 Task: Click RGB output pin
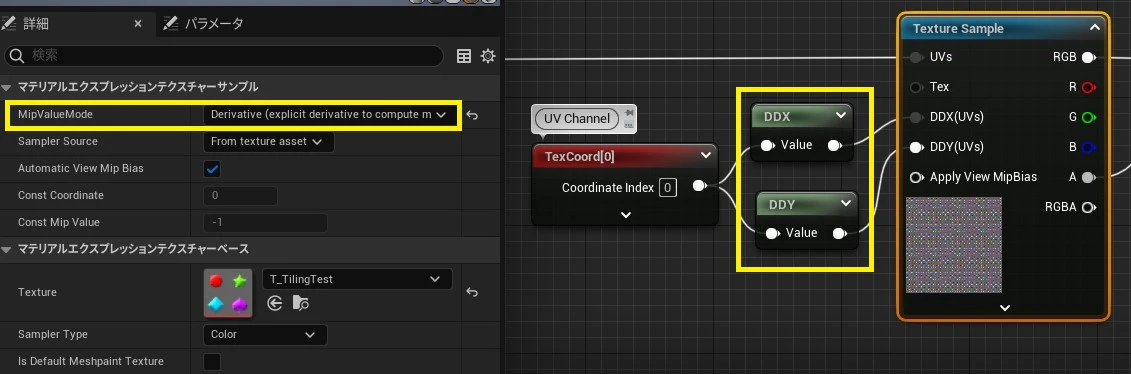[1089, 57]
